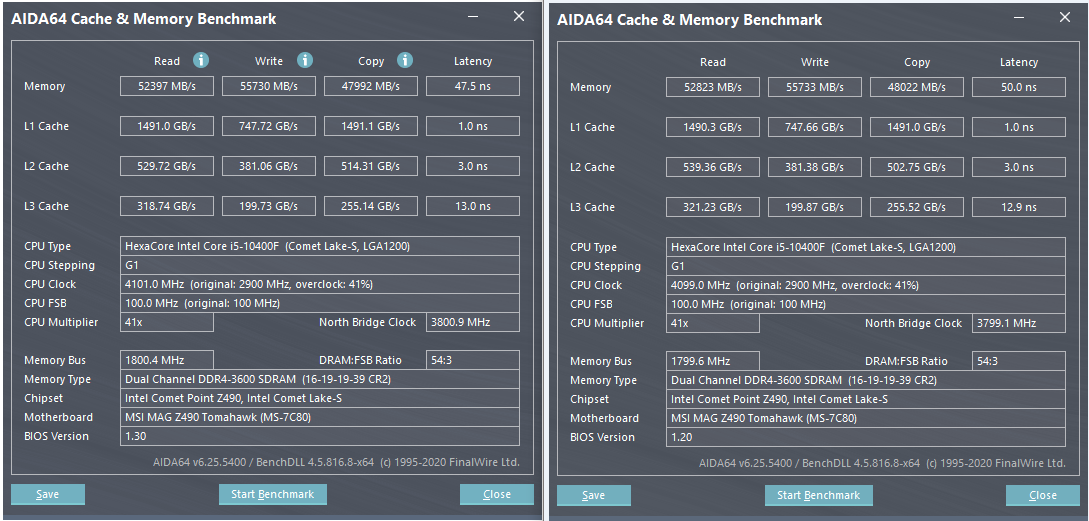Close the left window via title bar X
1089x521 pixels.
pos(518,17)
